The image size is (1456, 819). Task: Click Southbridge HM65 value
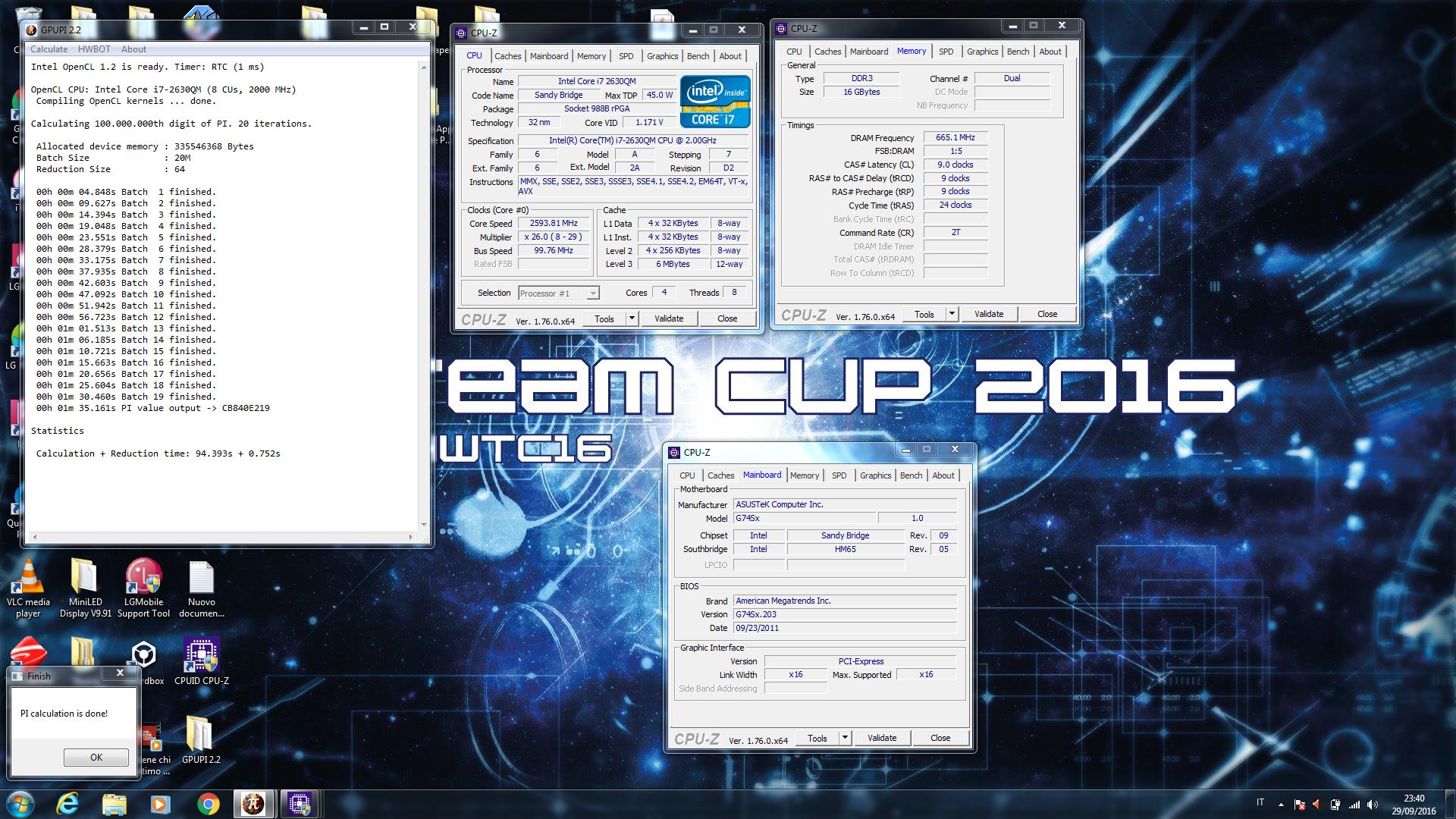pyautogui.click(x=846, y=550)
